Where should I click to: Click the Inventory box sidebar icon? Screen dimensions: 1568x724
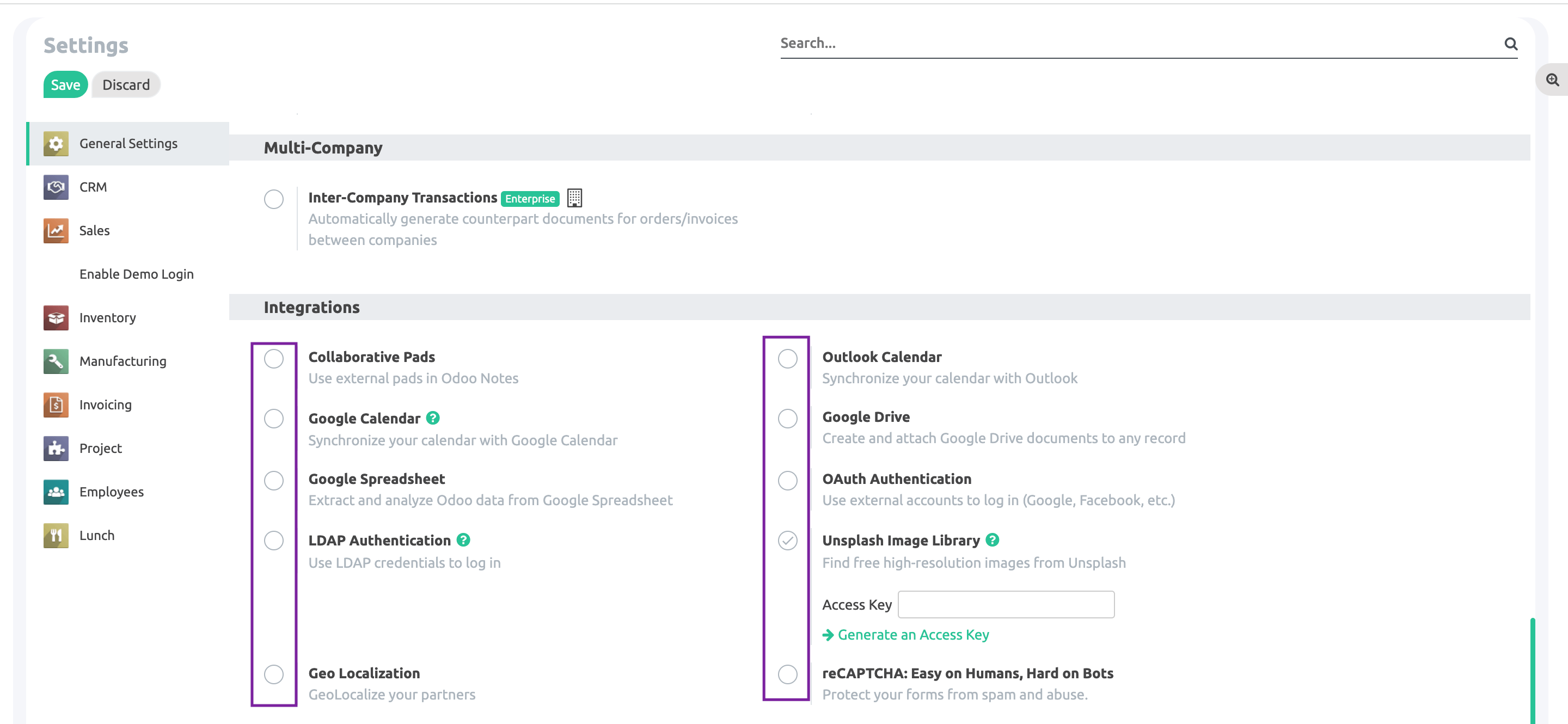56,317
